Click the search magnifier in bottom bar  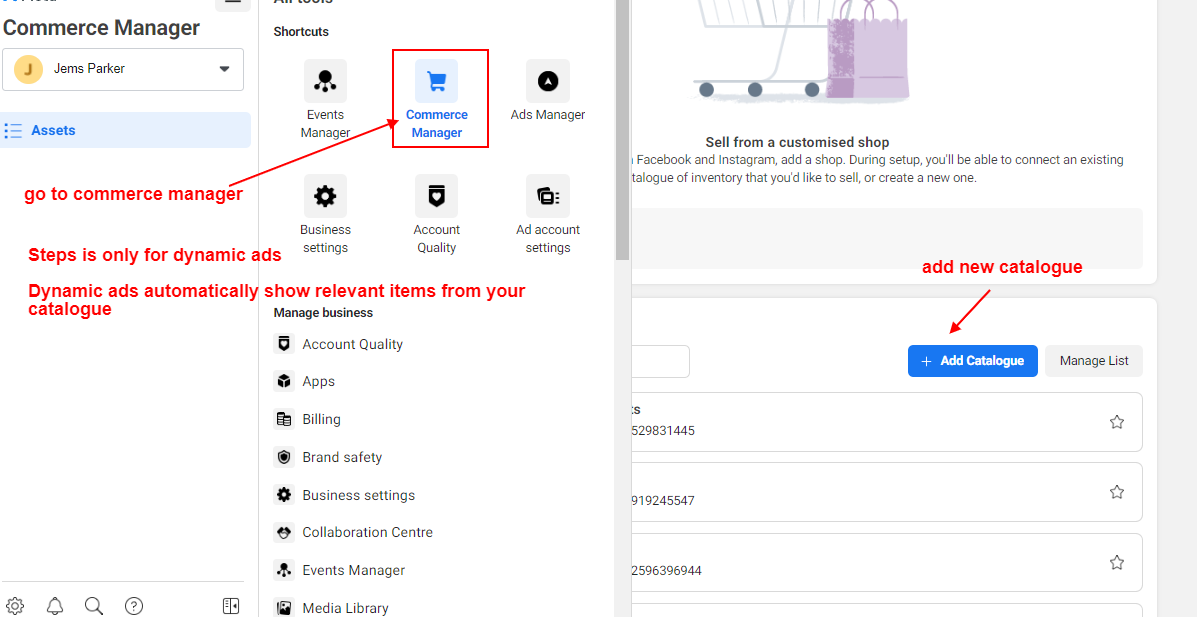tap(94, 606)
